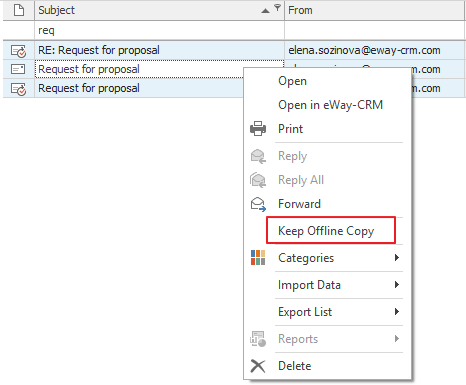466x385 pixels.
Task: Select the RE: Request for proposal row
Action: click(x=233, y=50)
